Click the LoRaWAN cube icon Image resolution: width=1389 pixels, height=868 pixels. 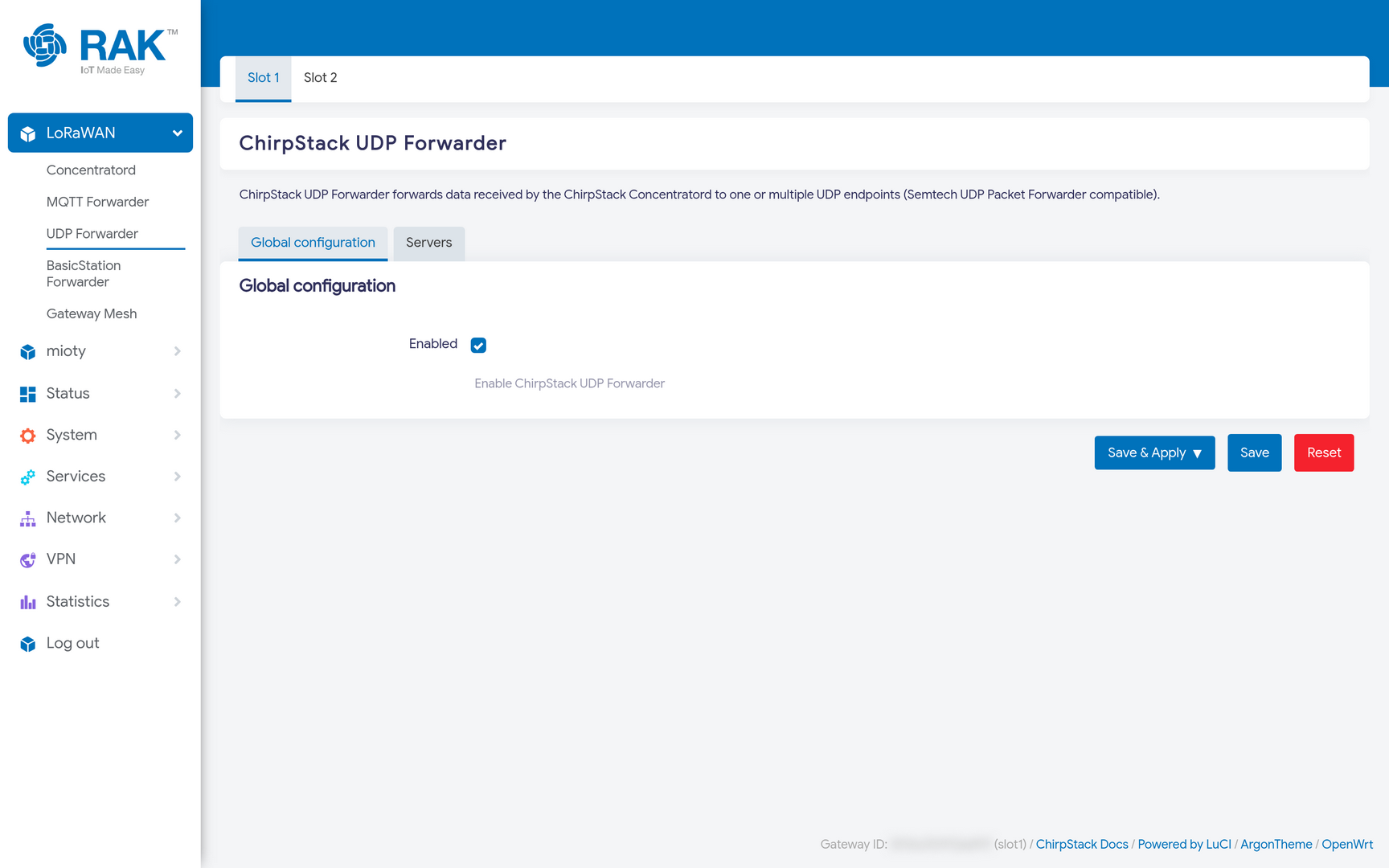coord(28,133)
